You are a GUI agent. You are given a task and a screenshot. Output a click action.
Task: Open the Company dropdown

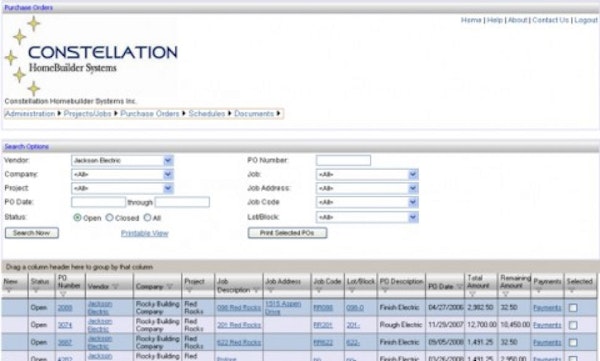tap(122, 175)
